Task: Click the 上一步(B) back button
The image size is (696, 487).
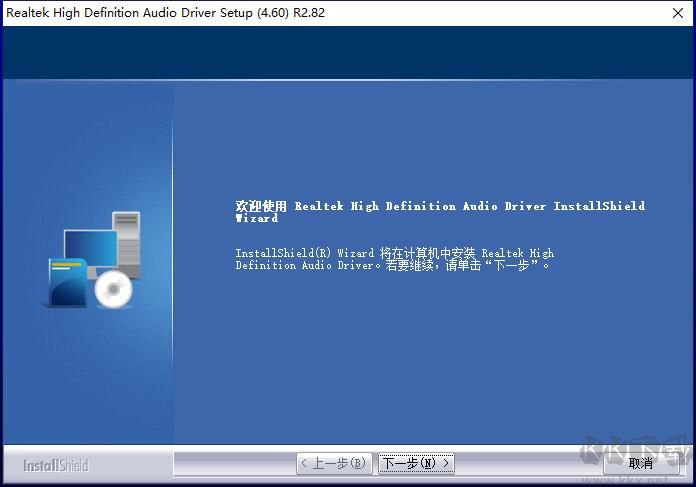Action: pyautogui.click(x=334, y=463)
